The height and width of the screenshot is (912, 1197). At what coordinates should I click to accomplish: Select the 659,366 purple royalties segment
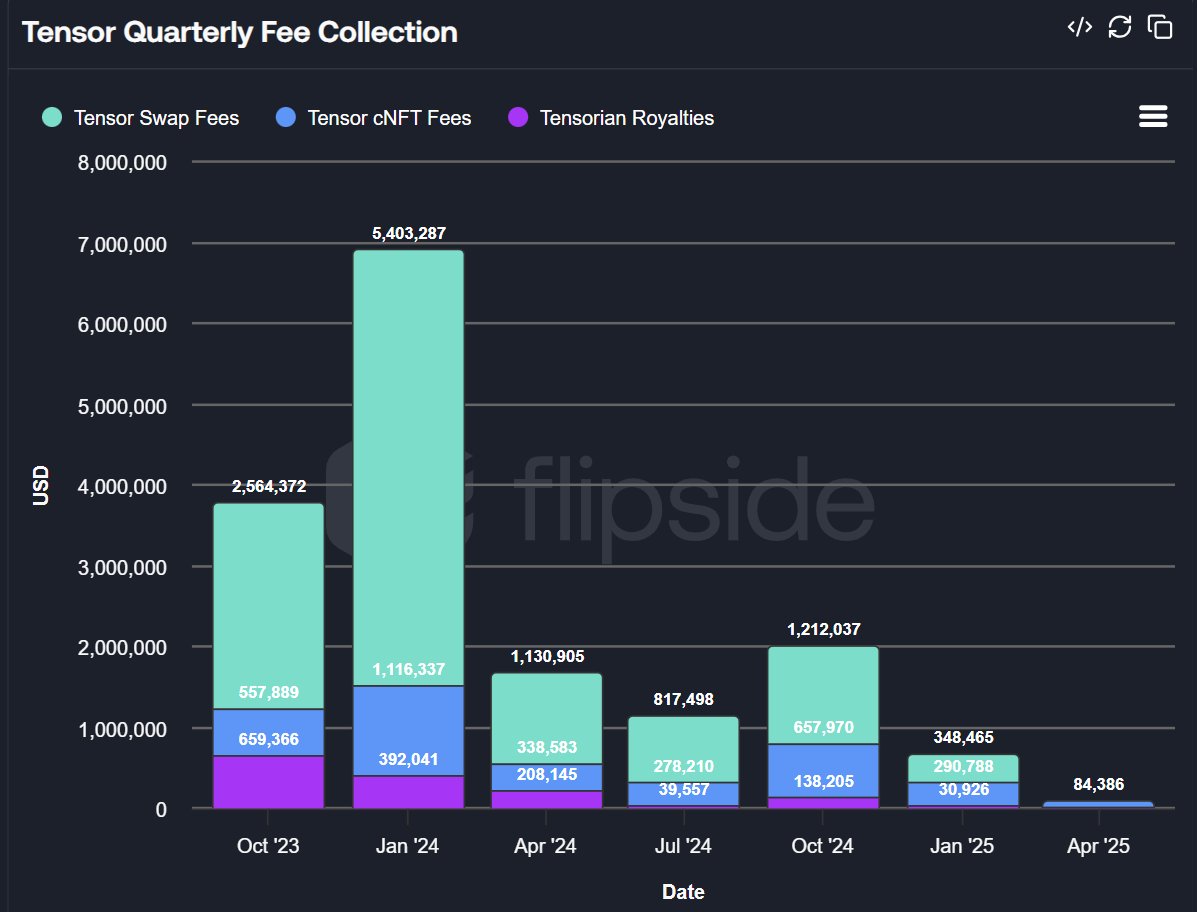(269, 781)
